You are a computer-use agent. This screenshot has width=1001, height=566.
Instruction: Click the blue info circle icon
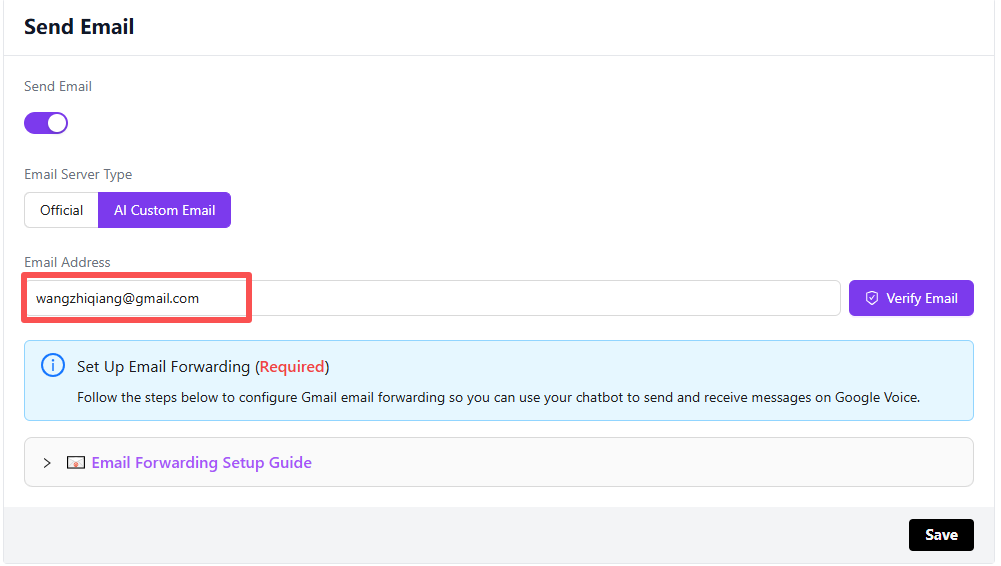[53, 366]
